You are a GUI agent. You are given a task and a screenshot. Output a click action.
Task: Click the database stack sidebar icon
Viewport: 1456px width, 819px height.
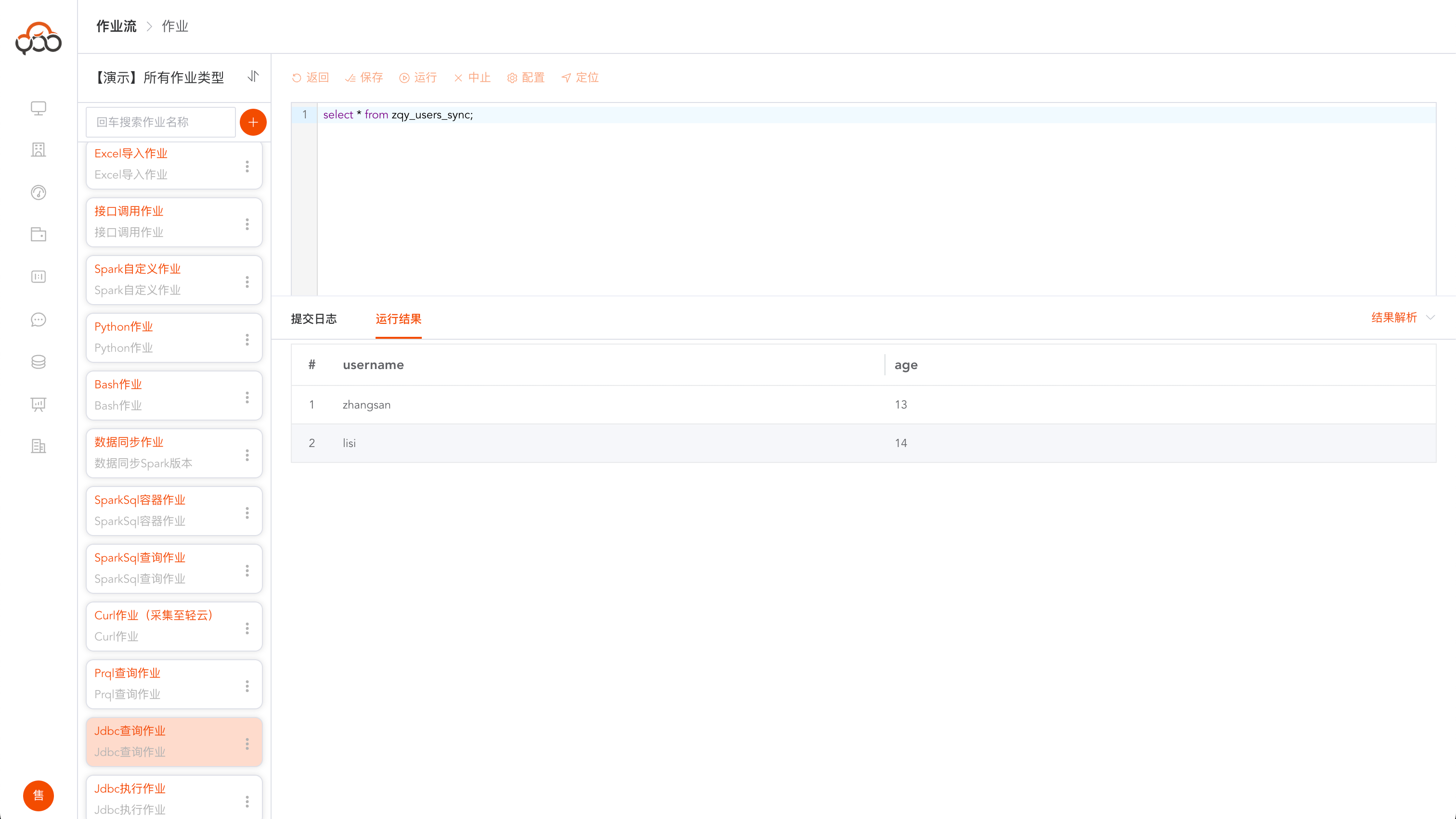[38, 361]
